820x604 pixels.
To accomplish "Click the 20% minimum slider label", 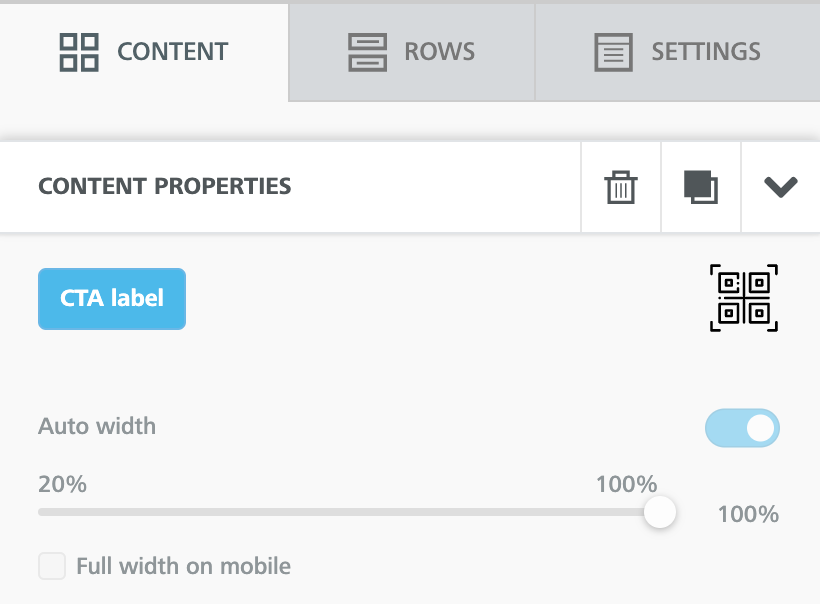I will tap(62, 485).
